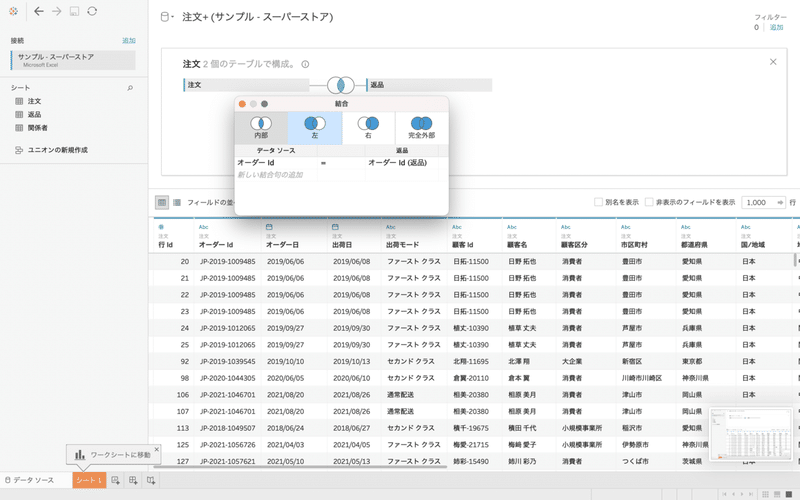Click the new story icon
This screenshot has width=800, height=500.
151,480
